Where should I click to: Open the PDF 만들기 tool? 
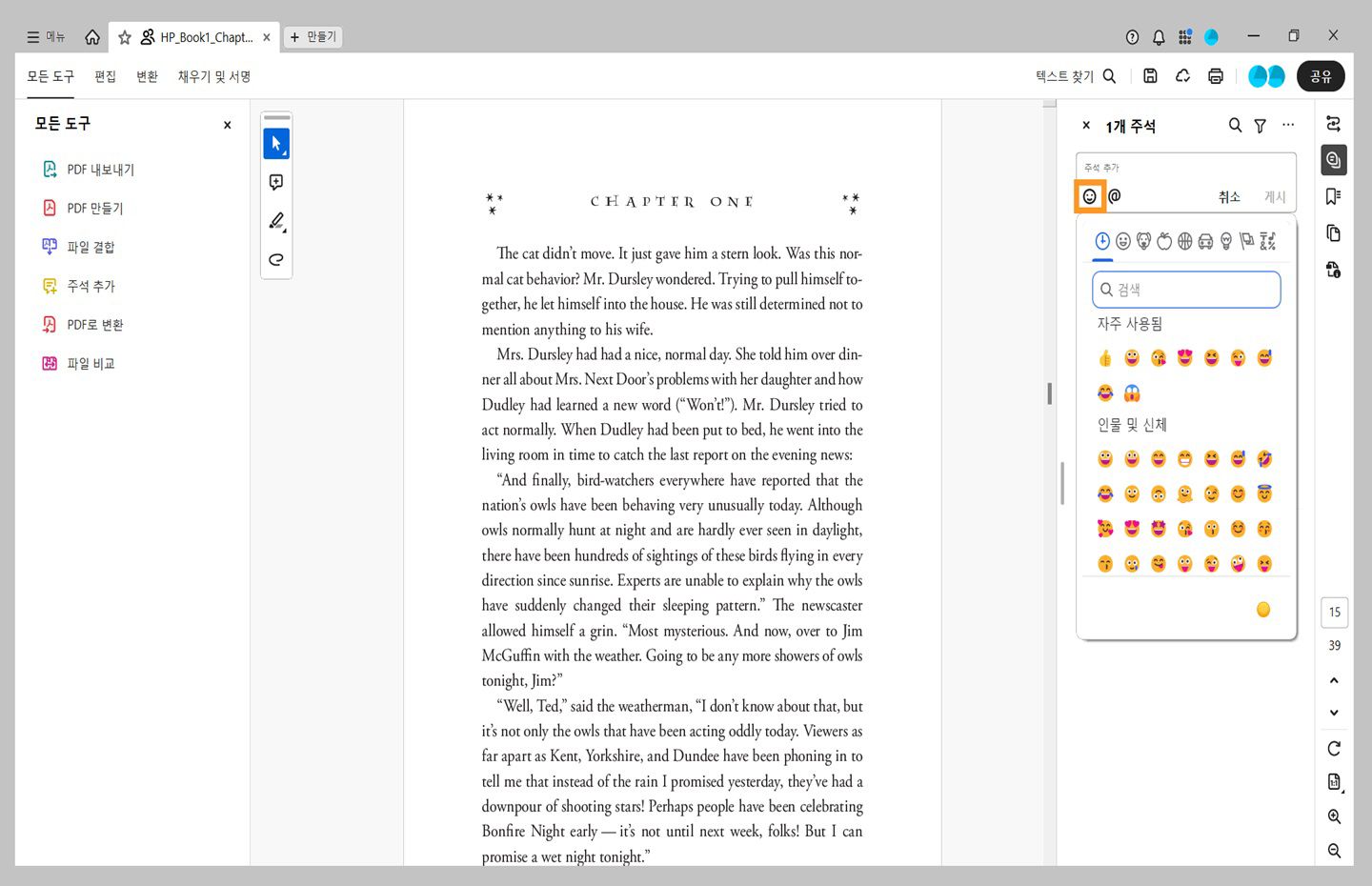point(83,208)
